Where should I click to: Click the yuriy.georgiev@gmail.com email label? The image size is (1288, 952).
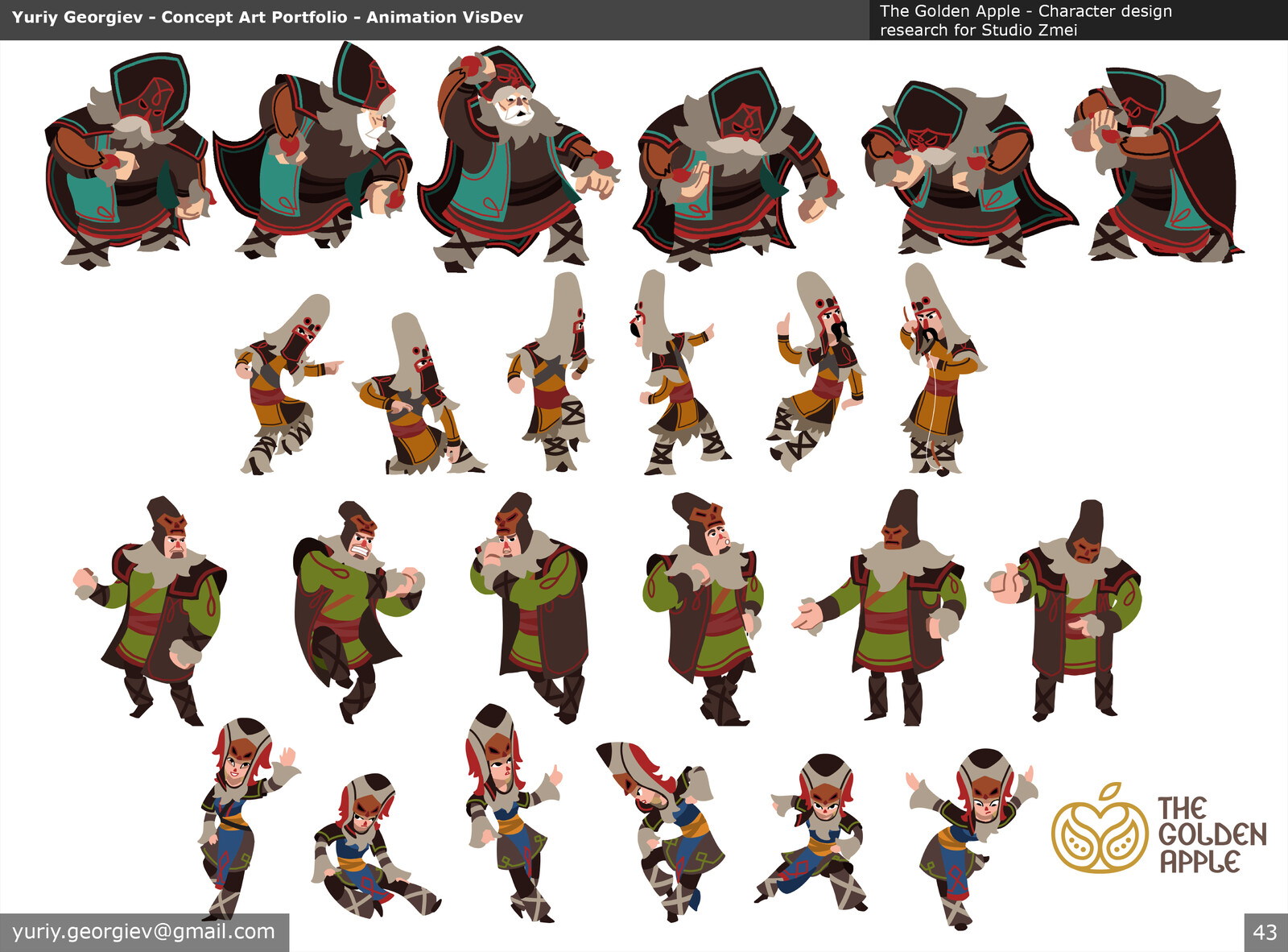pos(144,932)
